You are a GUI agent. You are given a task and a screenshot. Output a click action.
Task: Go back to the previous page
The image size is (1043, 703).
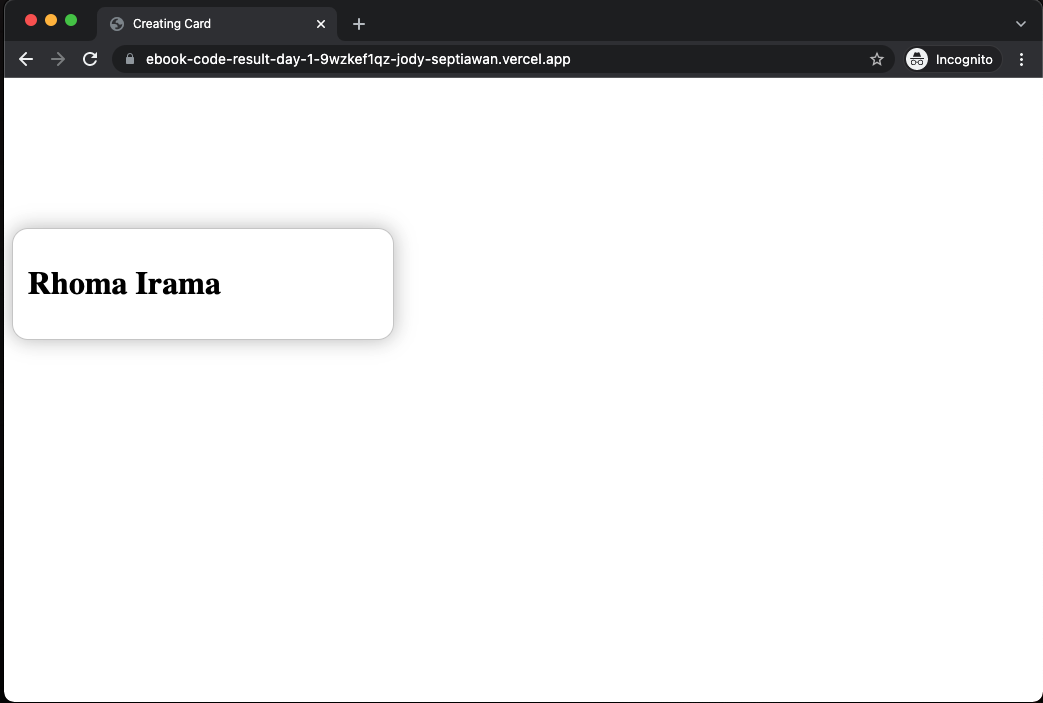26,59
